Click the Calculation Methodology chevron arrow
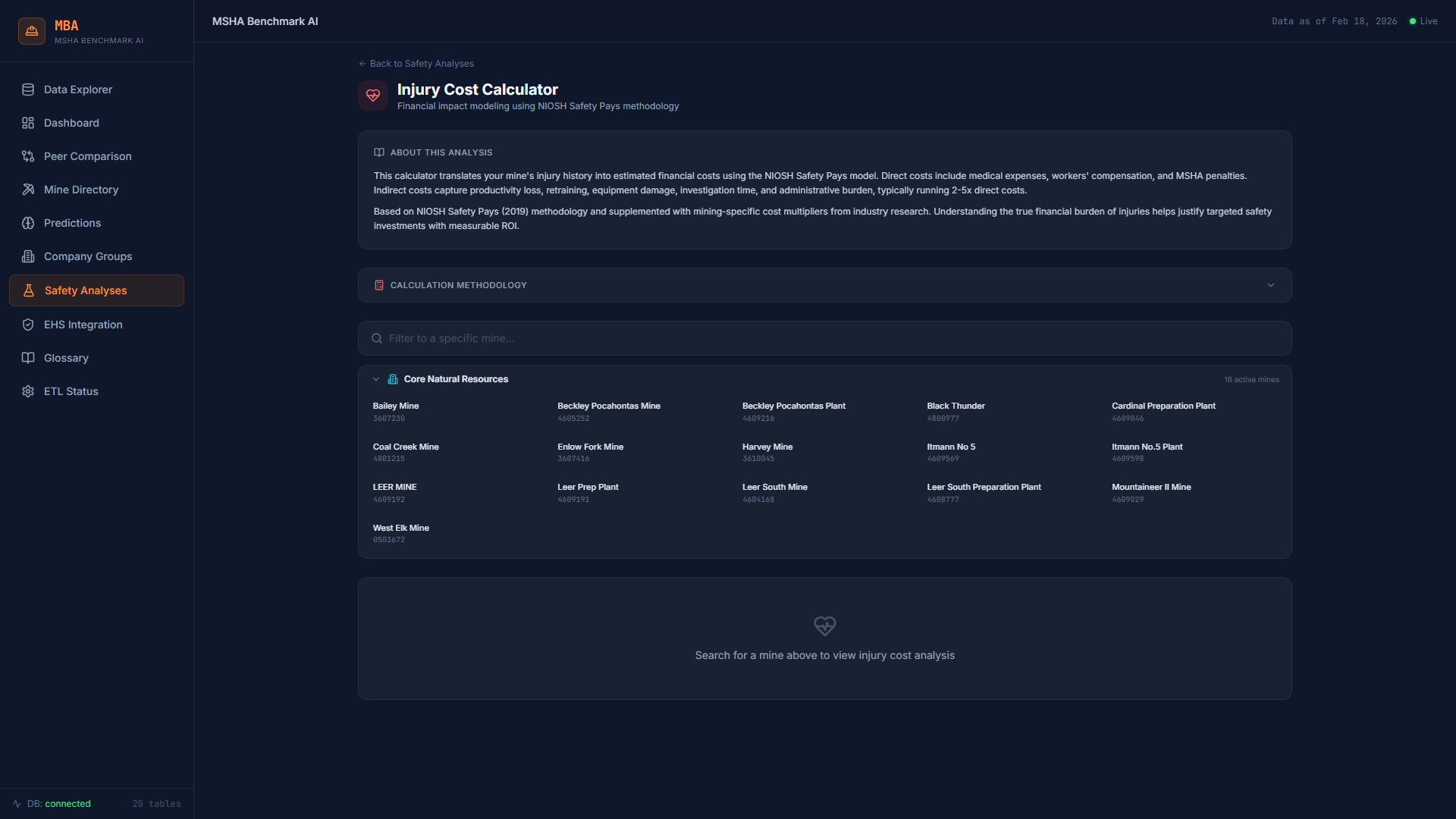This screenshot has height=819, width=1456. pyautogui.click(x=1271, y=285)
